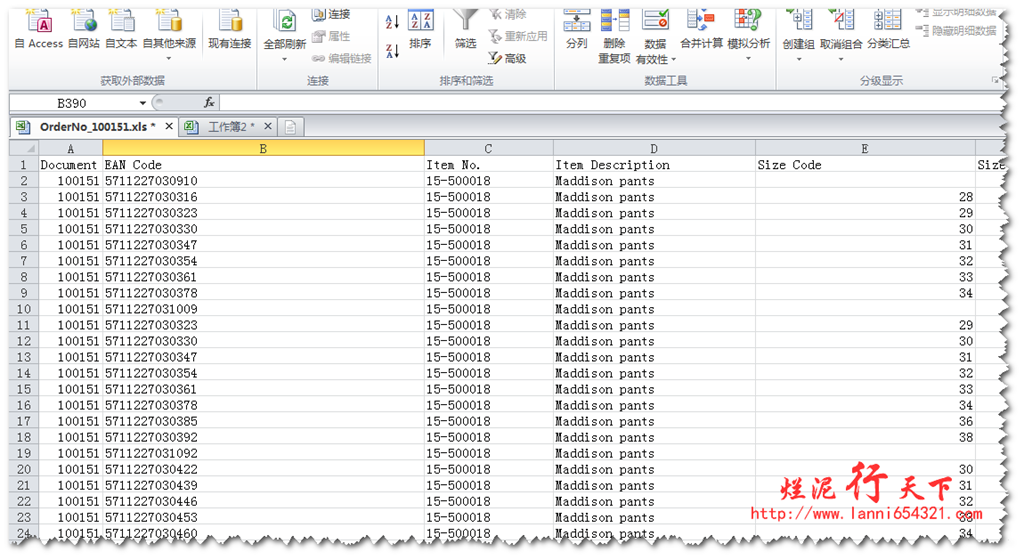The height and width of the screenshot is (560, 1024).
Task: Expand the 全部刷新 dropdown arrow
Action: [285, 59]
